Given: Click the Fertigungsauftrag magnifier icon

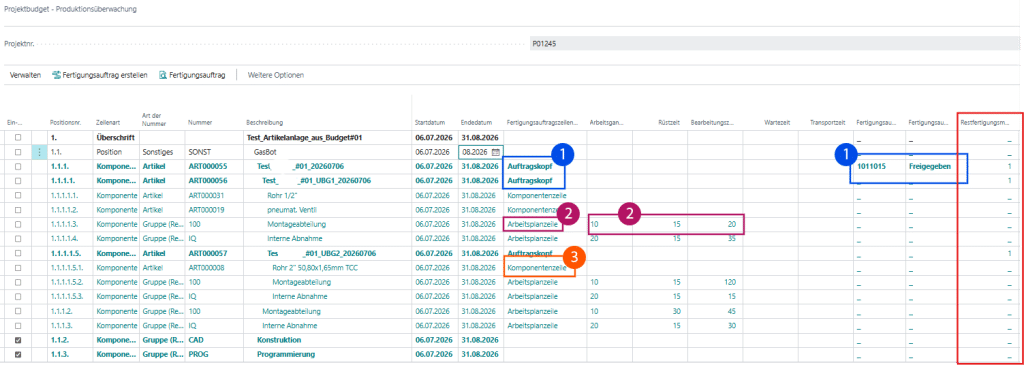Looking at the screenshot, I should [163, 75].
